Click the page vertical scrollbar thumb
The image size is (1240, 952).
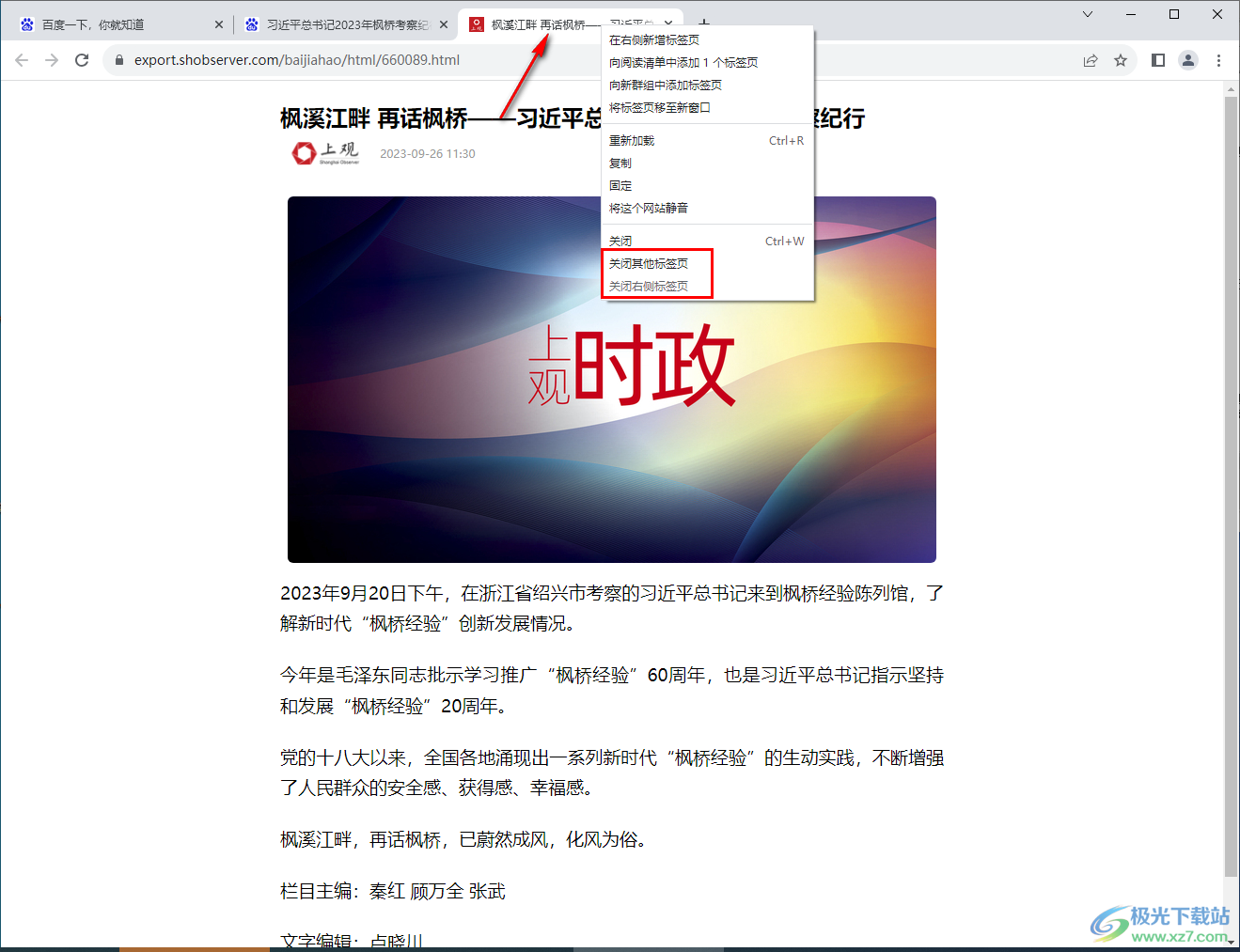[1231, 486]
